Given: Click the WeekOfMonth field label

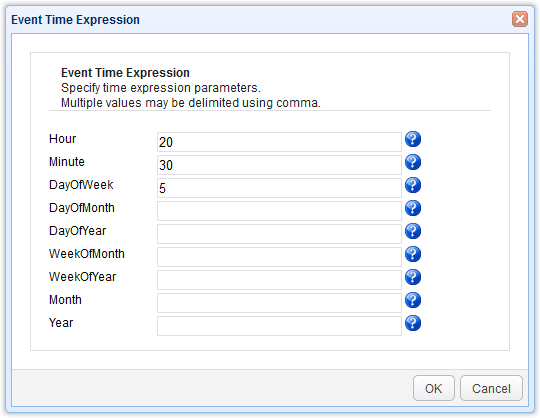Looking at the screenshot, I should [x=87, y=254].
